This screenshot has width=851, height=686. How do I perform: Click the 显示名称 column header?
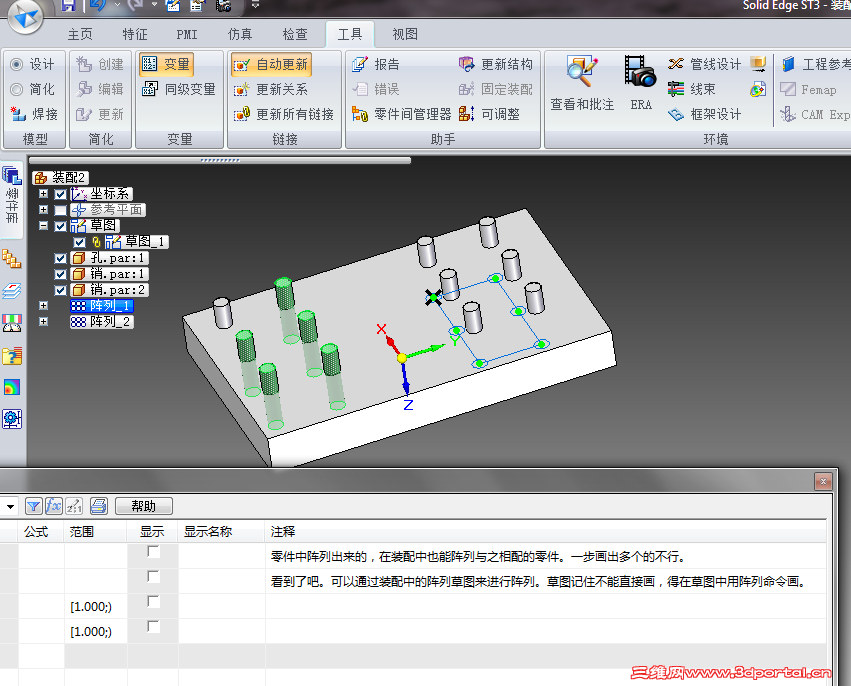[x=222, y=532]
